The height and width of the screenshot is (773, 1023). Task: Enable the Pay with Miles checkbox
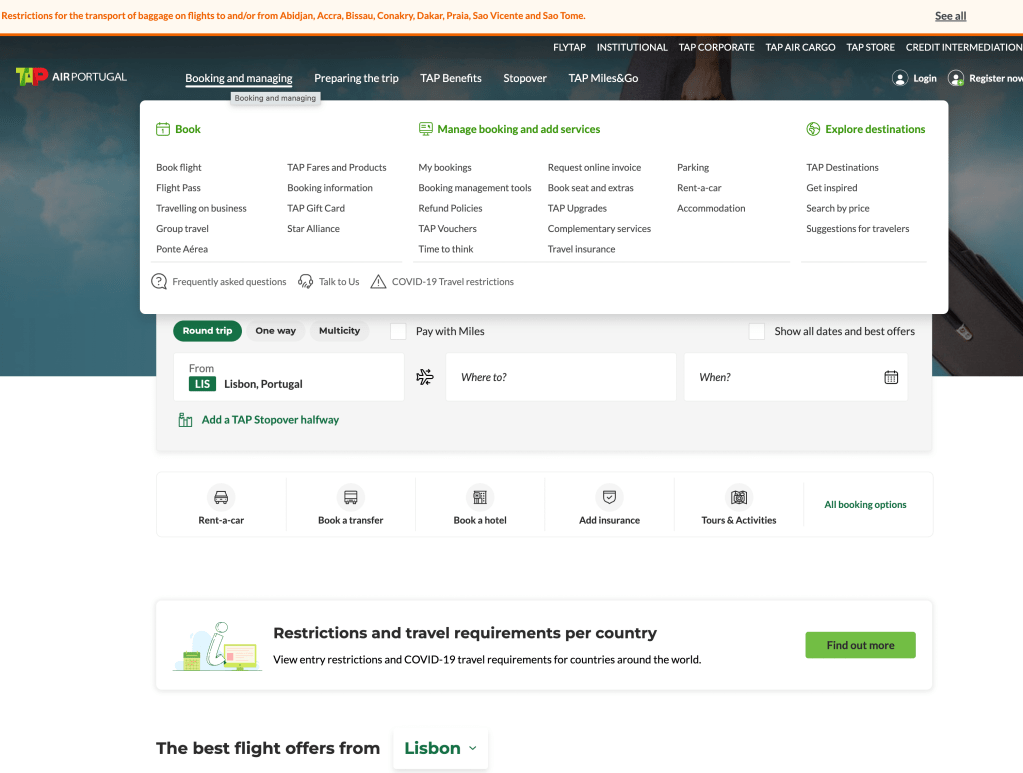398,331
